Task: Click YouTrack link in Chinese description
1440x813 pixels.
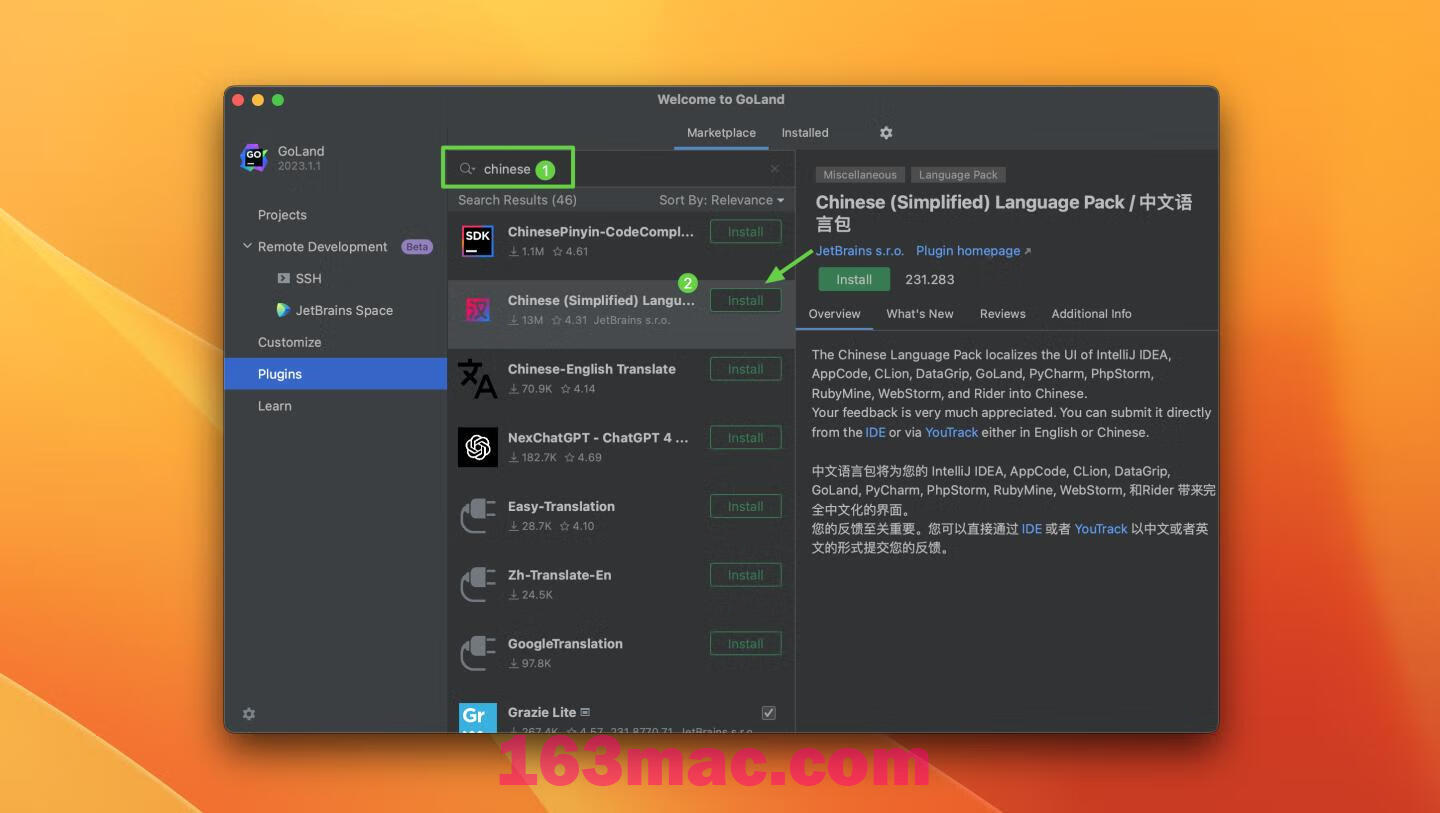Action: coord(1101,529)
